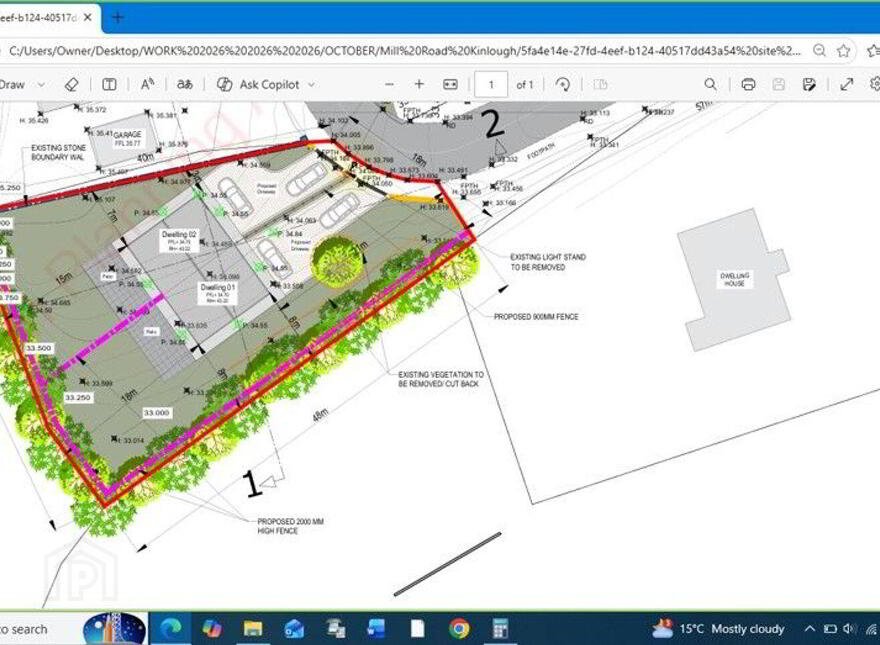
Task: Open File Explorer from taskbar
Action: pyautogui.click(x=253, y=629)
